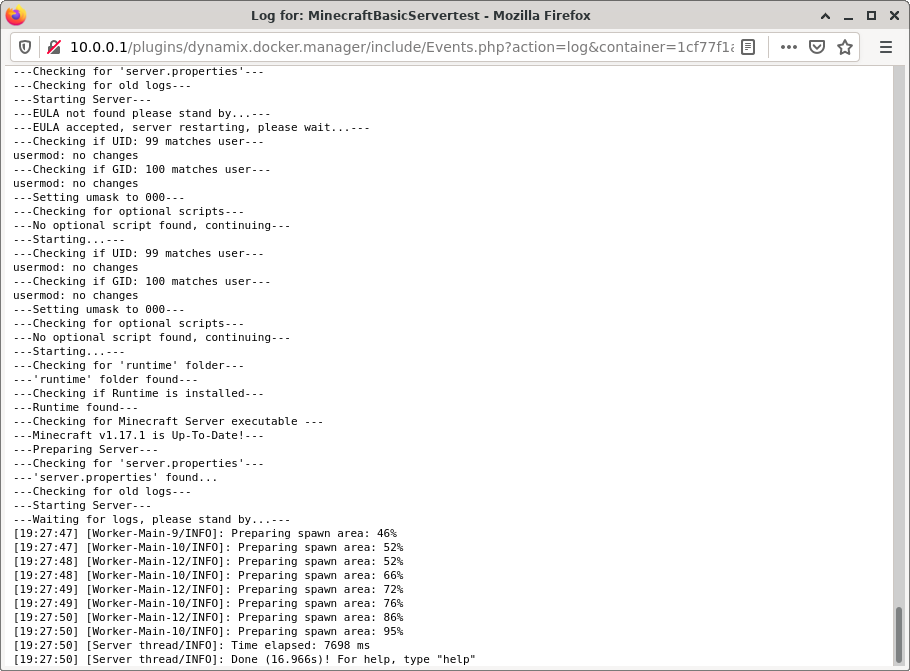
Task: Click 'Preparing spawn area: 76%' line
Action: [208, 604]
